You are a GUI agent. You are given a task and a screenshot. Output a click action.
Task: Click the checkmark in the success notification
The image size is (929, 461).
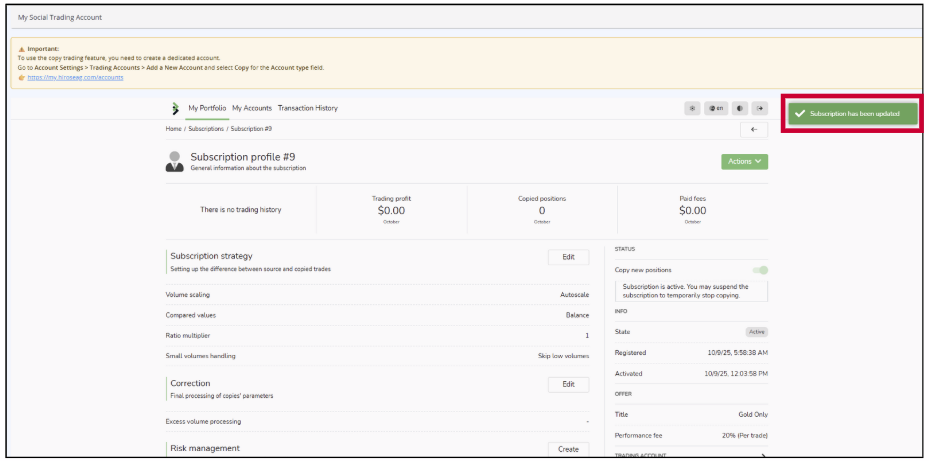pos(799,114)
